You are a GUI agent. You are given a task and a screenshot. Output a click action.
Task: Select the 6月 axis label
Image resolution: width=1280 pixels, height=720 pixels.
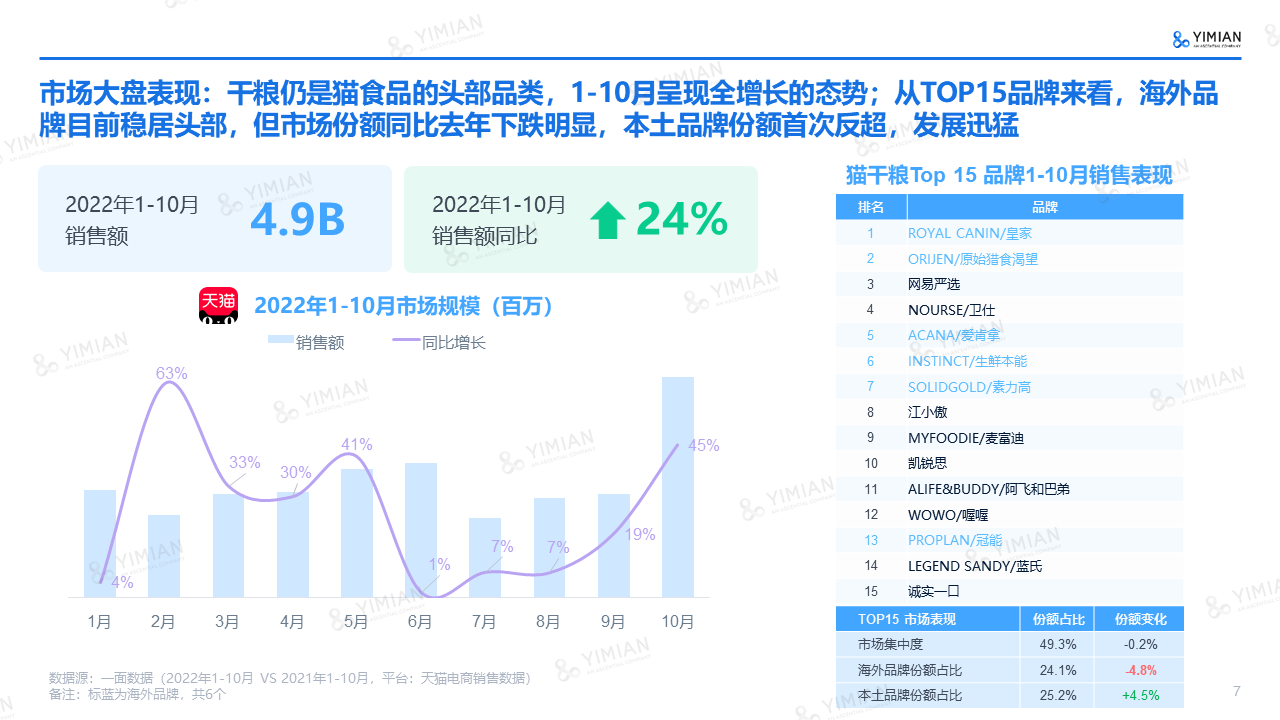coord(420,622)
